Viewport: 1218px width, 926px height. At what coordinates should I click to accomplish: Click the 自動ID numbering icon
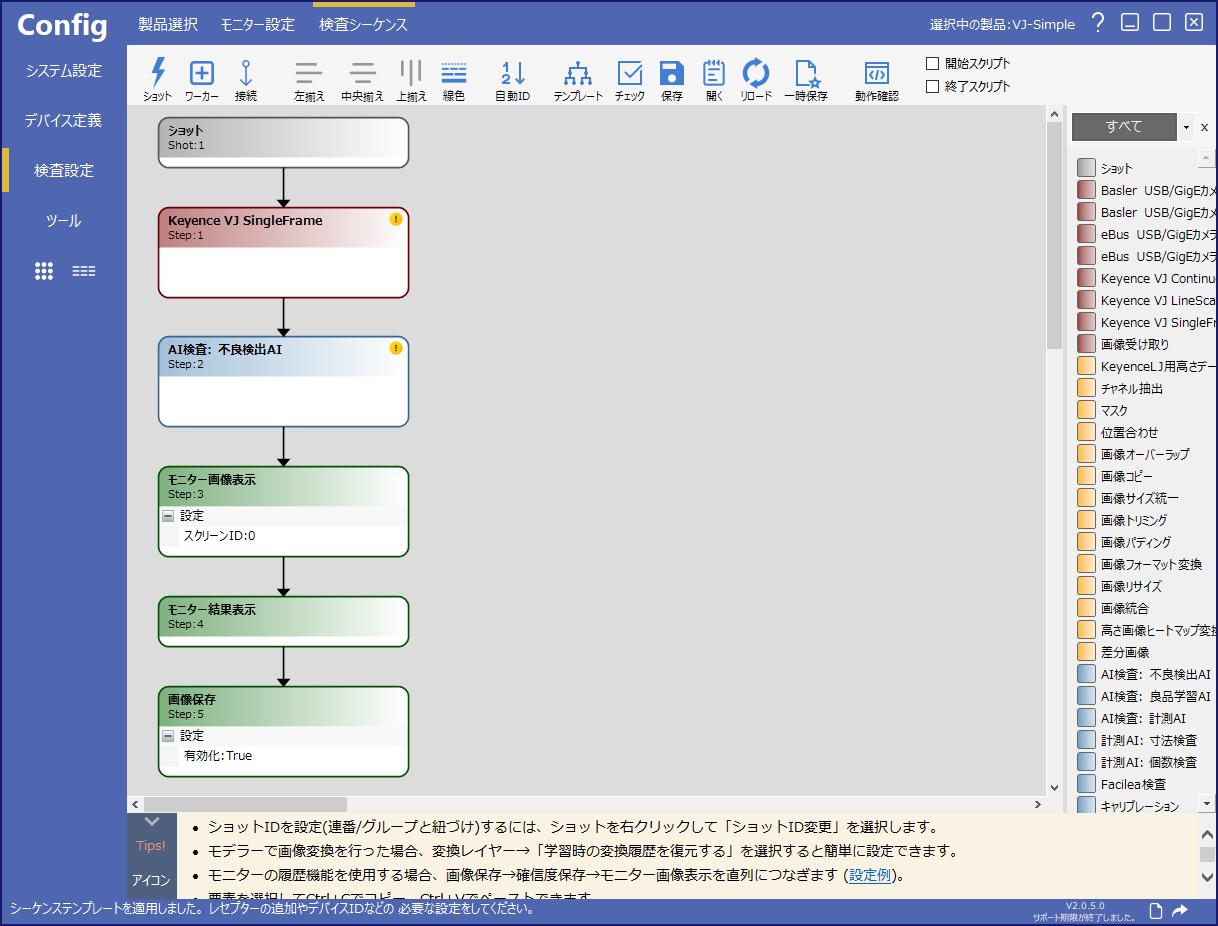[512, 73]
